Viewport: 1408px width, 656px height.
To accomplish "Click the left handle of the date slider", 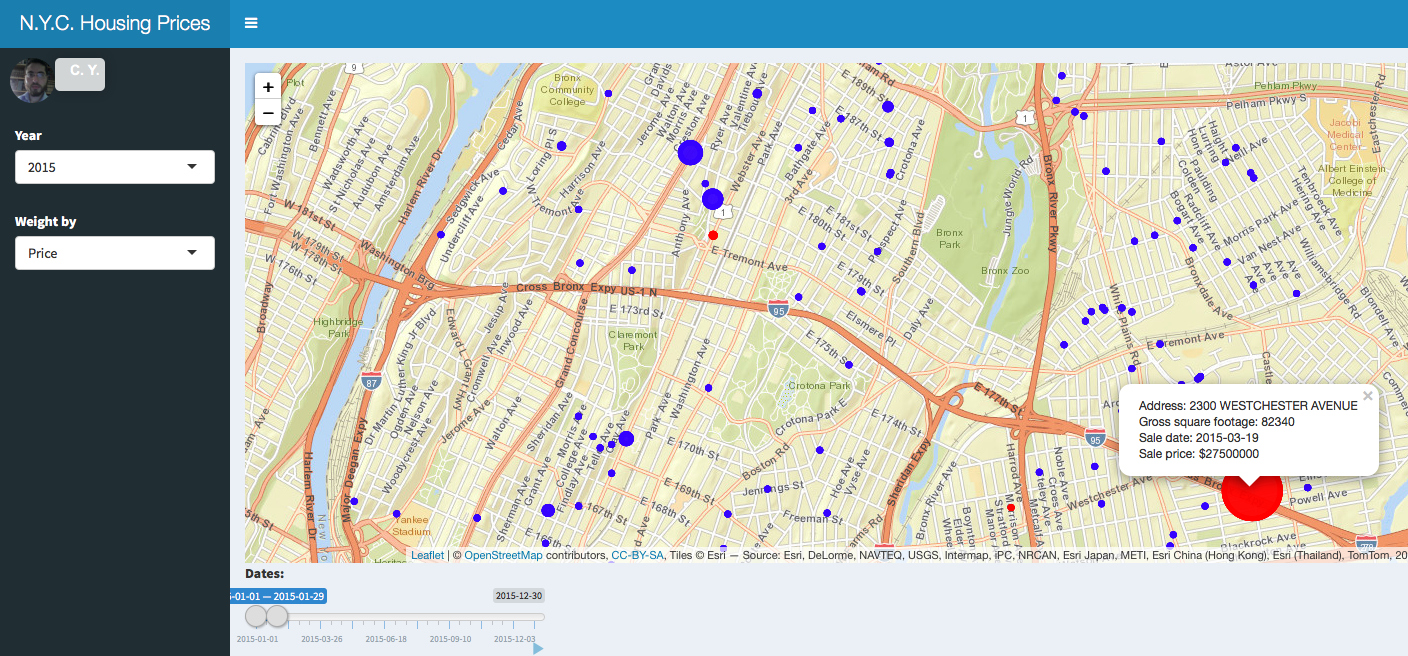I will pyautogui.click(x=253, y=616).
